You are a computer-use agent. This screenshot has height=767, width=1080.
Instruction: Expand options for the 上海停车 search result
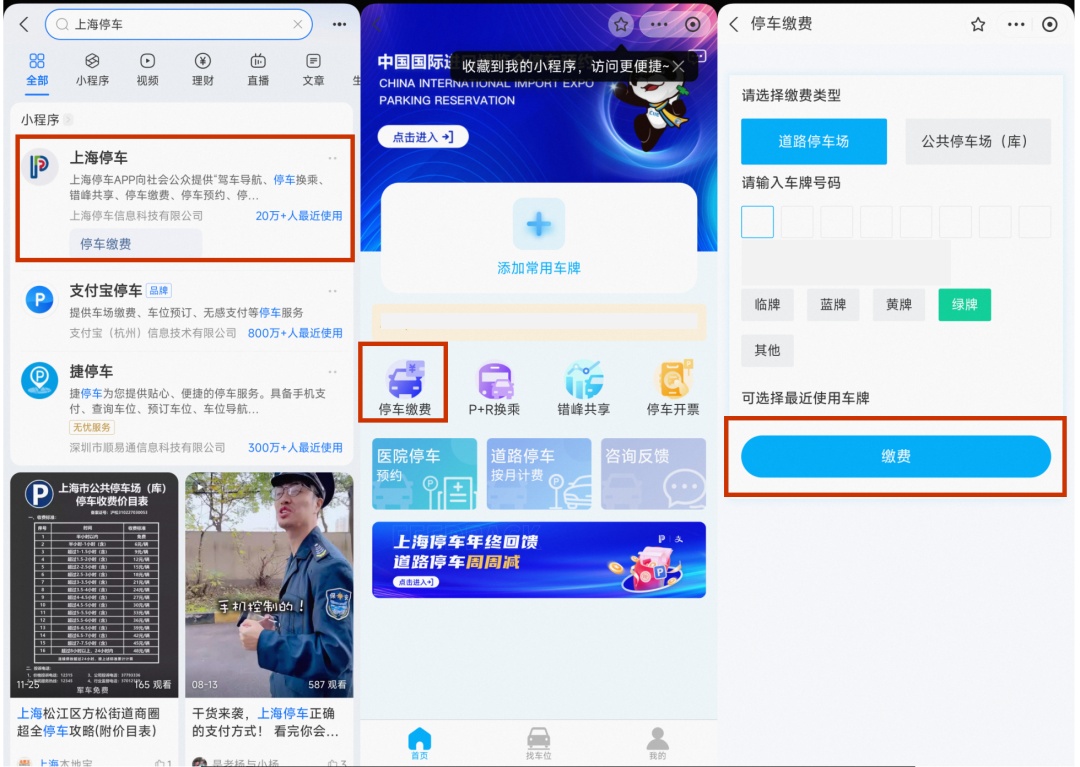pos(333,158)
